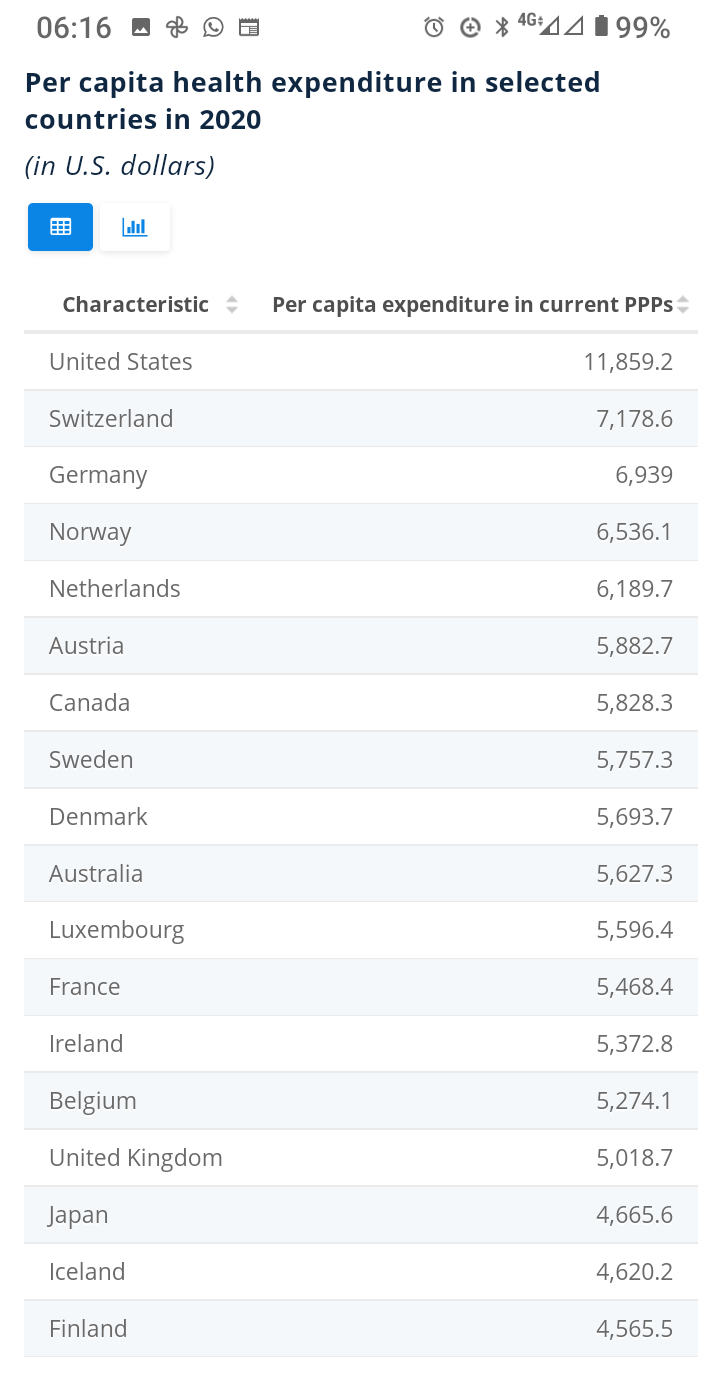
Task: Click Per capita expenditure column header
Action: 472,305
